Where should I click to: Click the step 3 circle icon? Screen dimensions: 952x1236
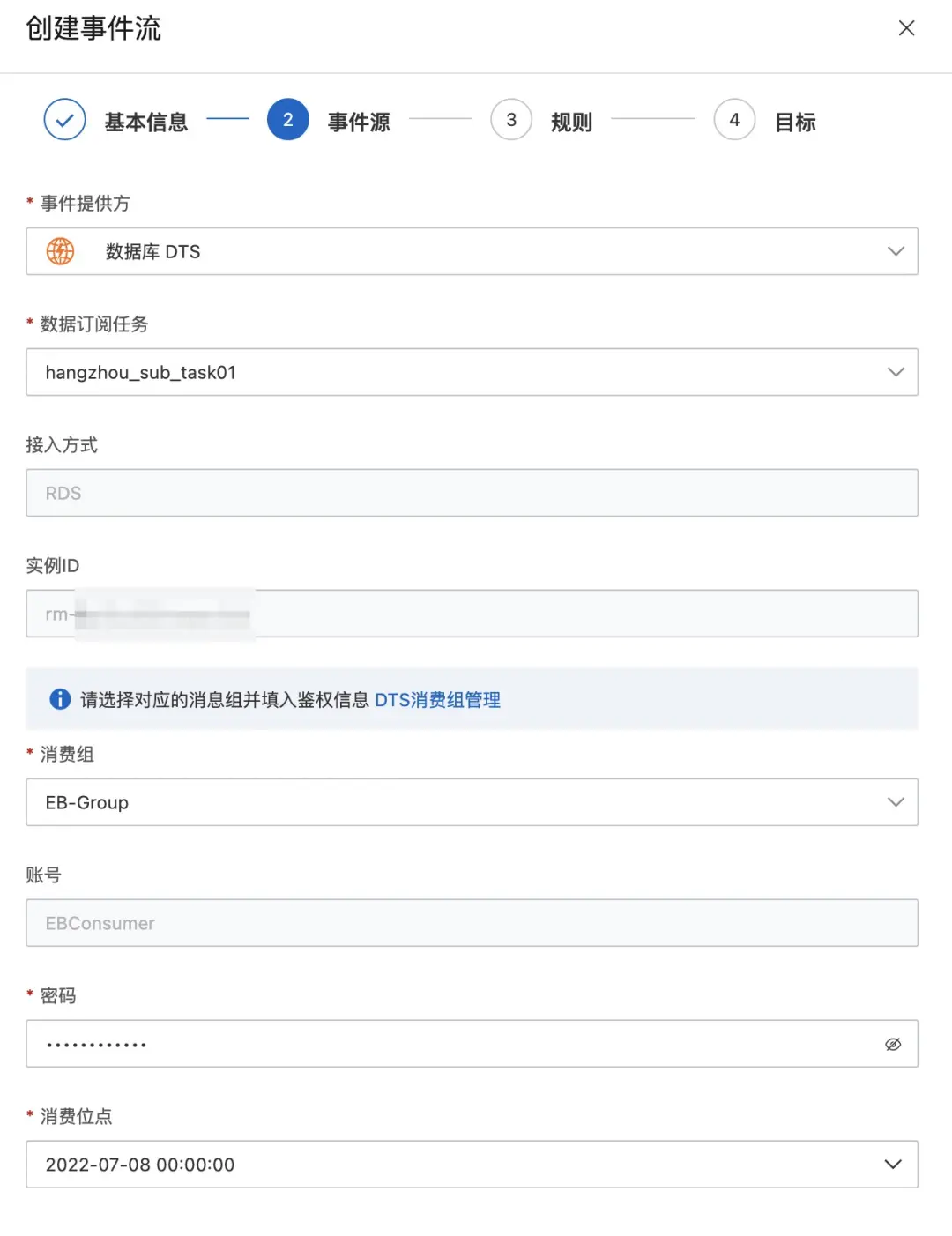click(511, 121)
